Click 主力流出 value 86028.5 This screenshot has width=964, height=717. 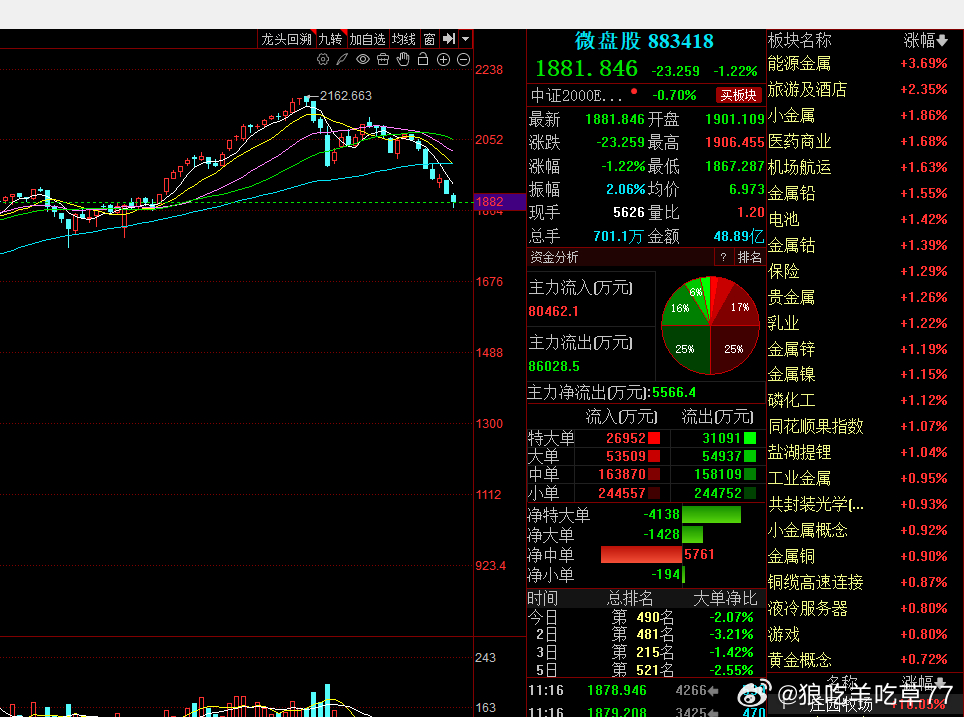click(x=554, y=366)
